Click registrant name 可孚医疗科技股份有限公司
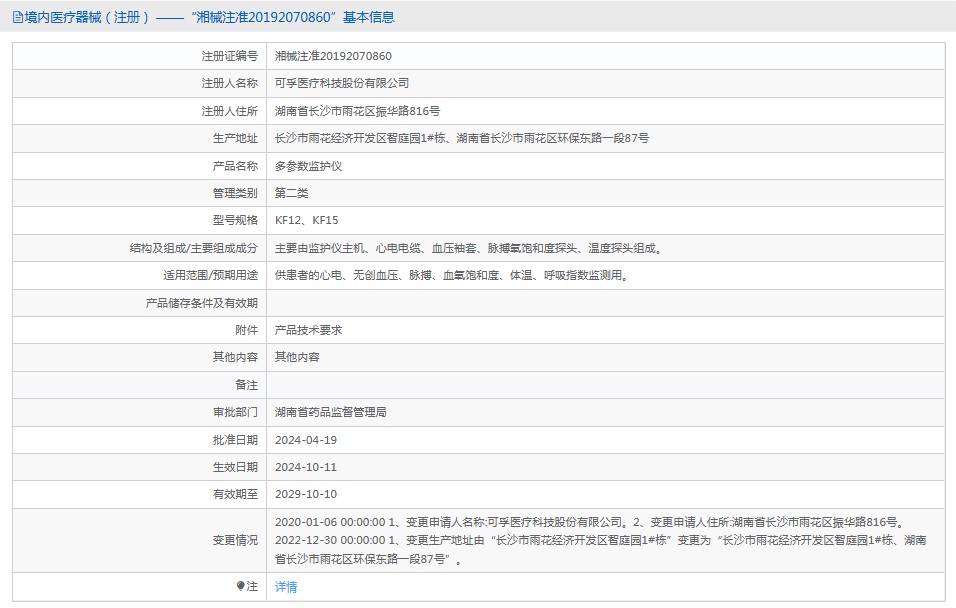956x608 pixels. tap(341, 83)
